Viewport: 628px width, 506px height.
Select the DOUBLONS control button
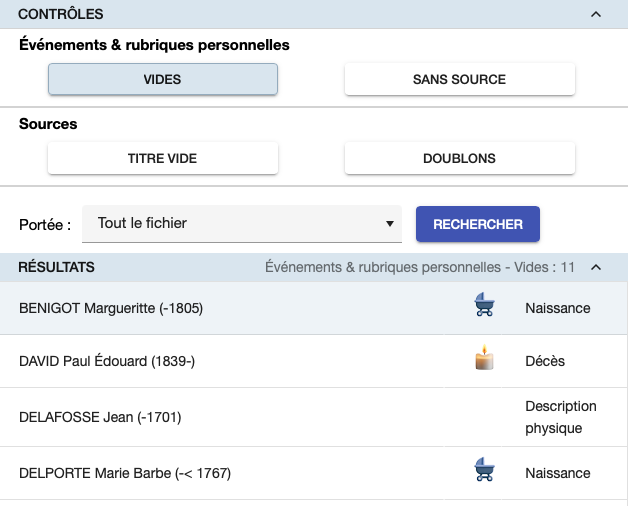(460, 158)
